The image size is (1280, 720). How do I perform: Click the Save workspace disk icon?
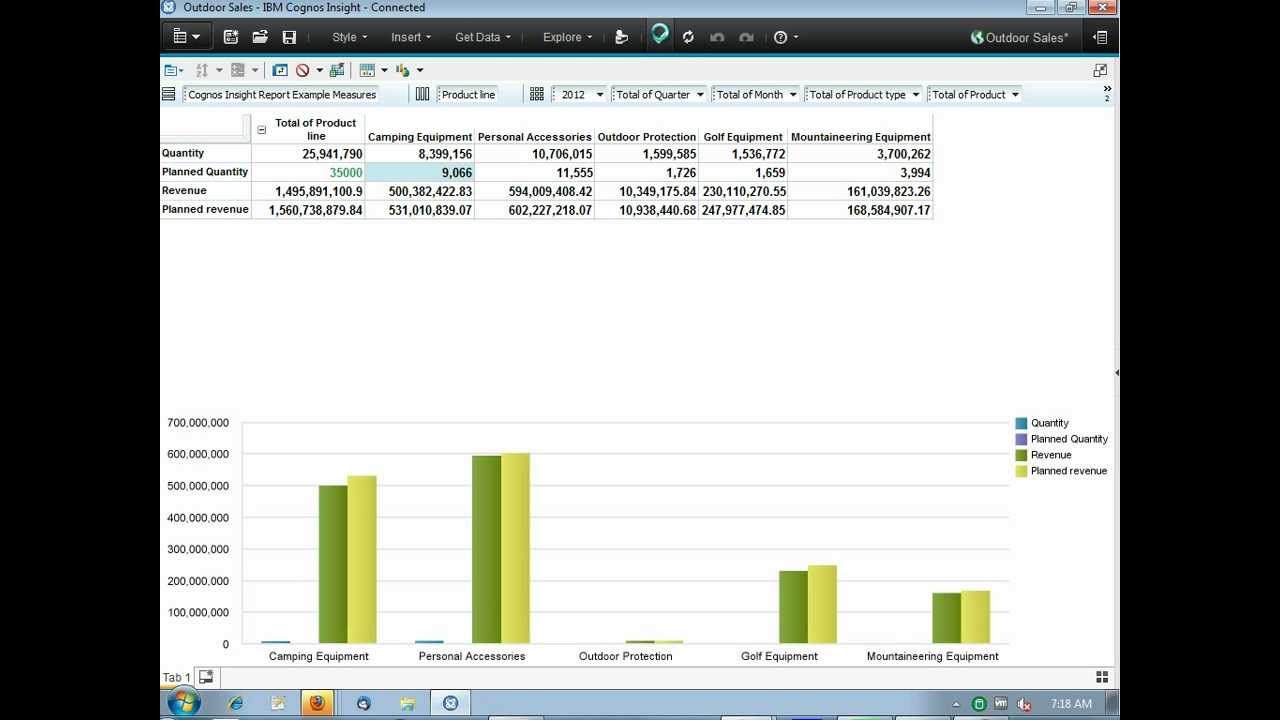289,37
